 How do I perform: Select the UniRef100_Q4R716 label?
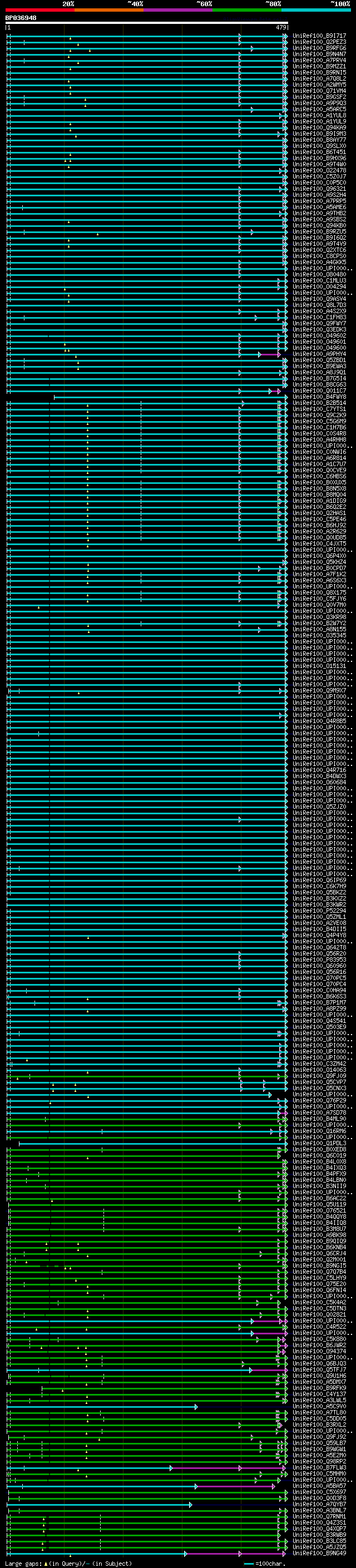click(x=319, y=770)
